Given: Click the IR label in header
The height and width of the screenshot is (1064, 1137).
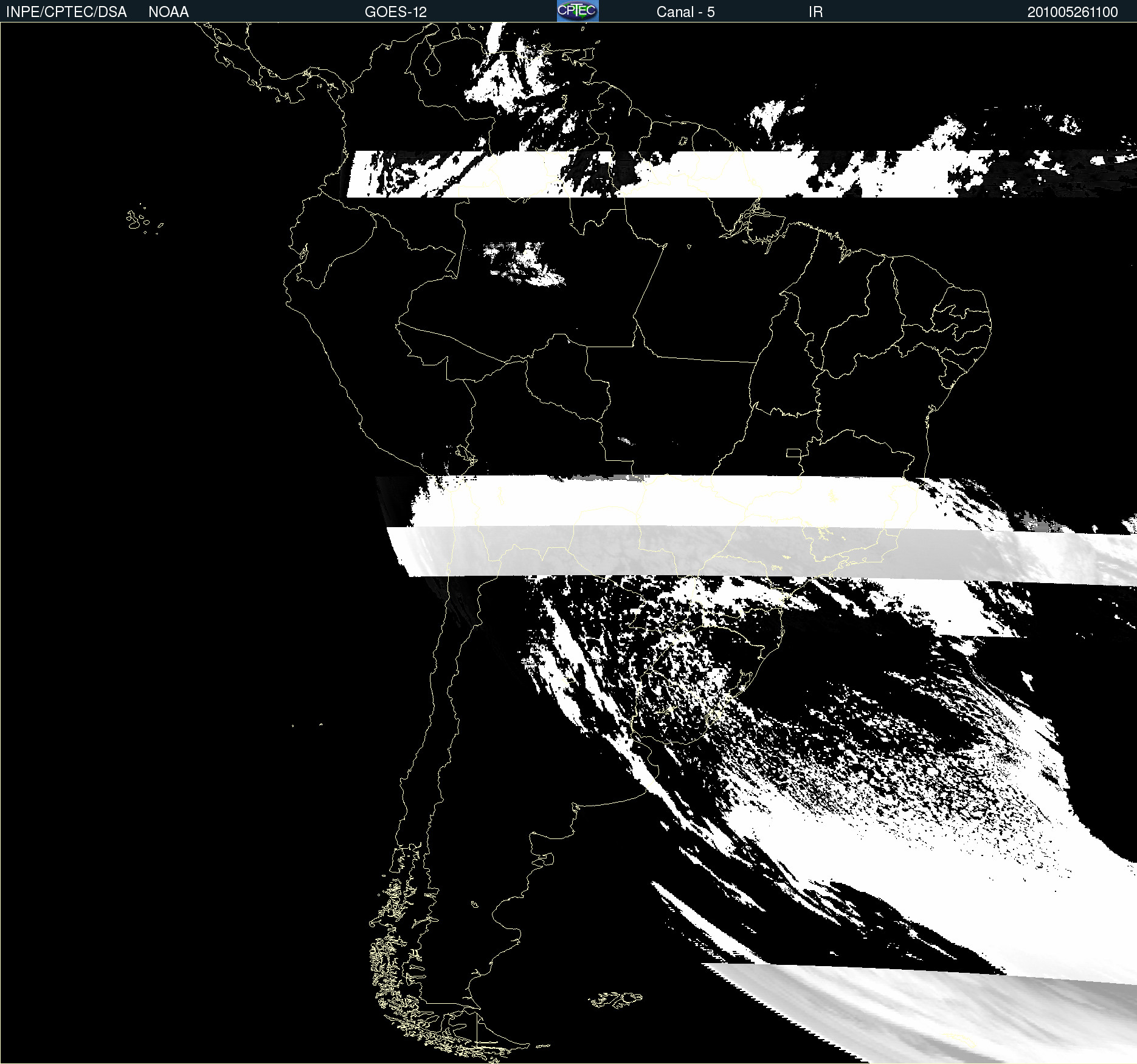Looking at the screenshot, I should click(x=815, y=12).
